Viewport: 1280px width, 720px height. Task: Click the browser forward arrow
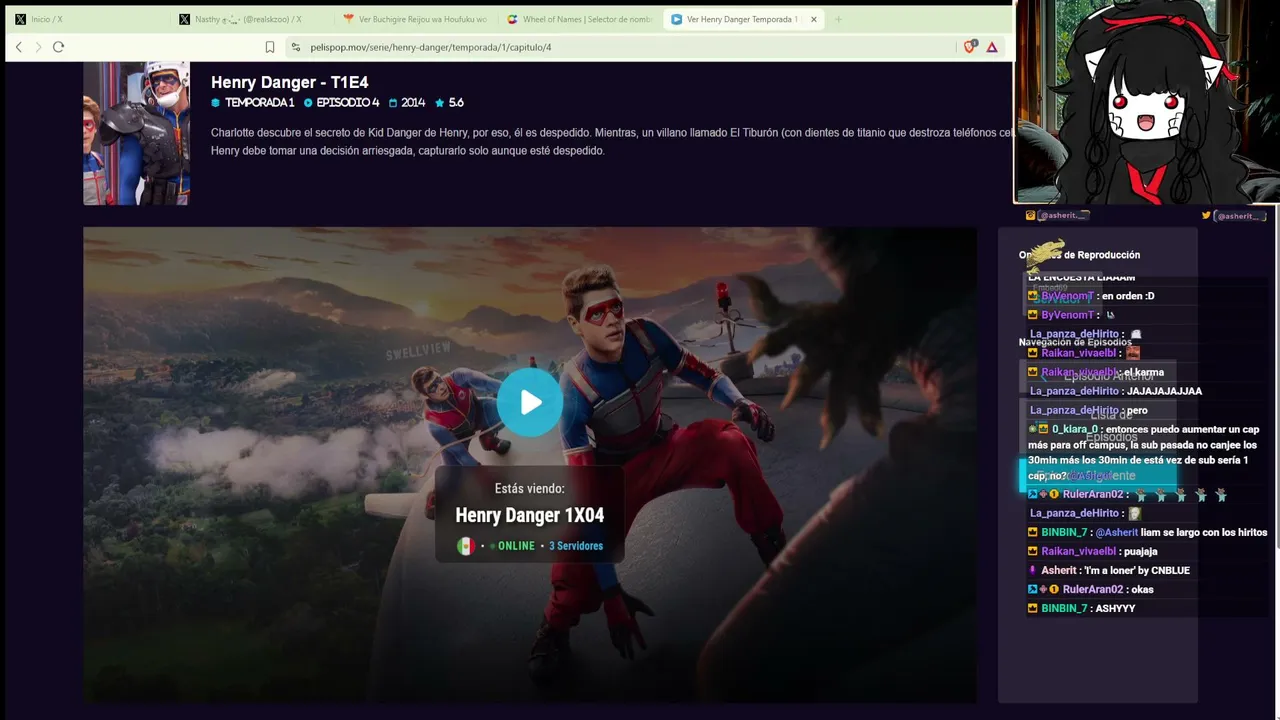tap(38, 47)
